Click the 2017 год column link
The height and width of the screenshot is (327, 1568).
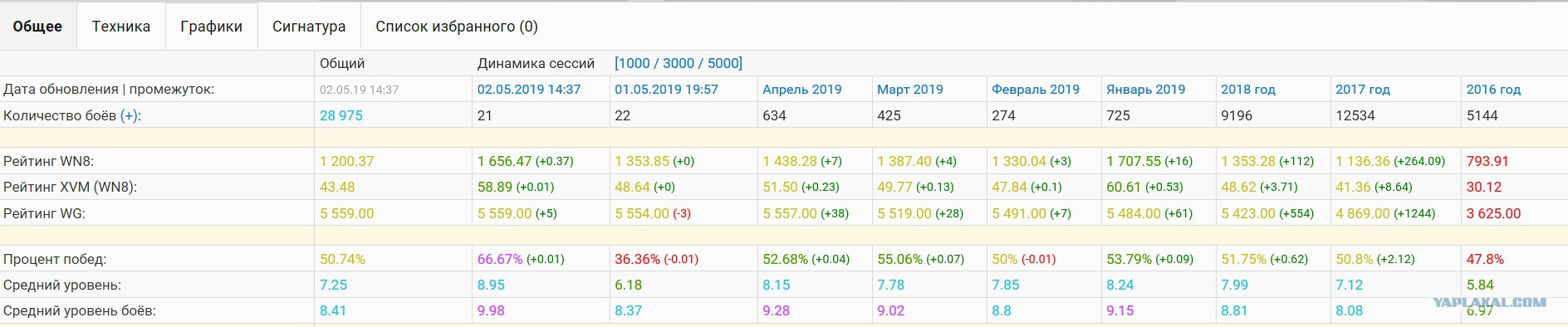click(x=1363, y=90)
